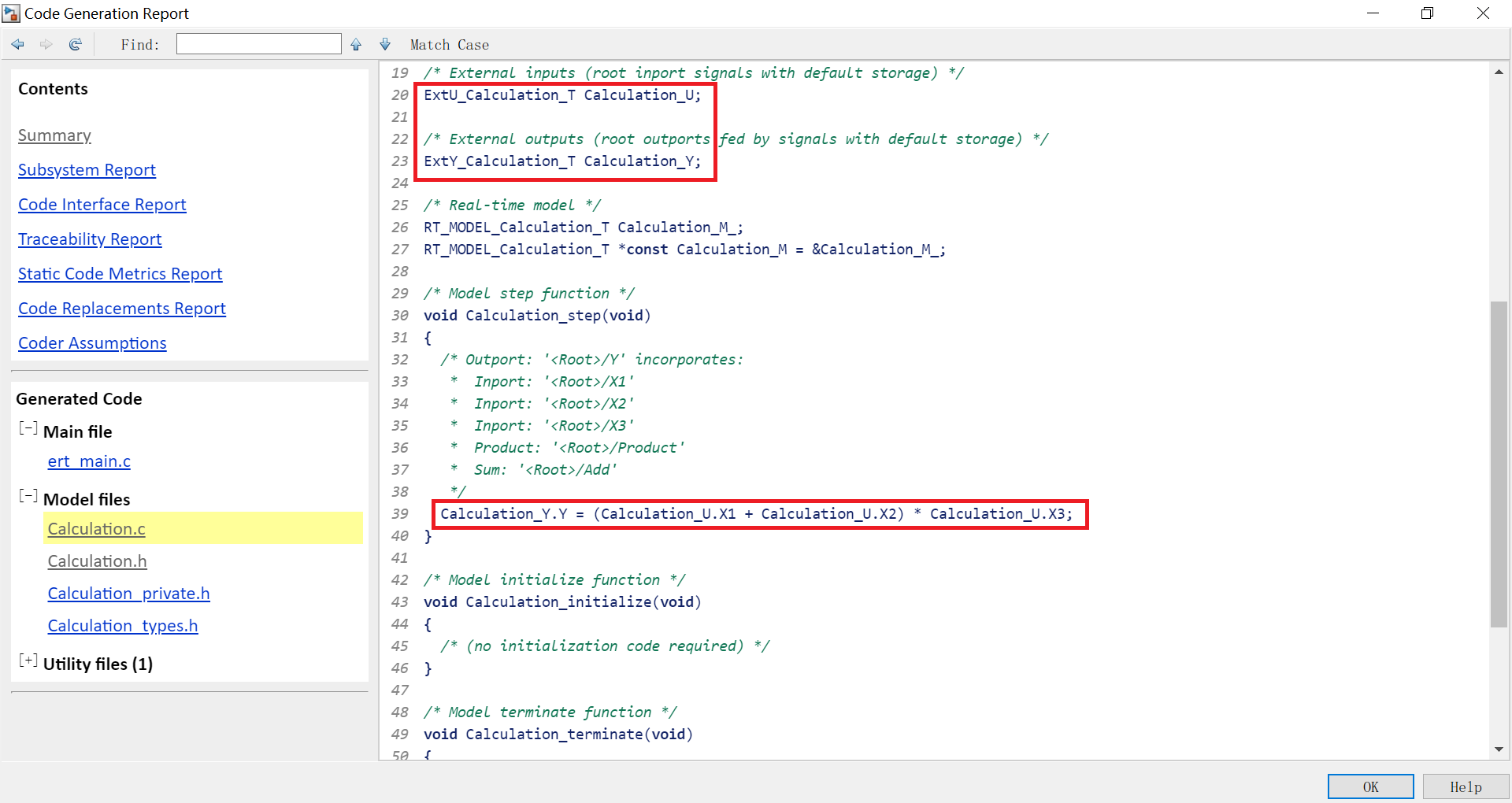Click the Code Generation Report window icon
1512x803 pixels.
(x=11, y=13)
